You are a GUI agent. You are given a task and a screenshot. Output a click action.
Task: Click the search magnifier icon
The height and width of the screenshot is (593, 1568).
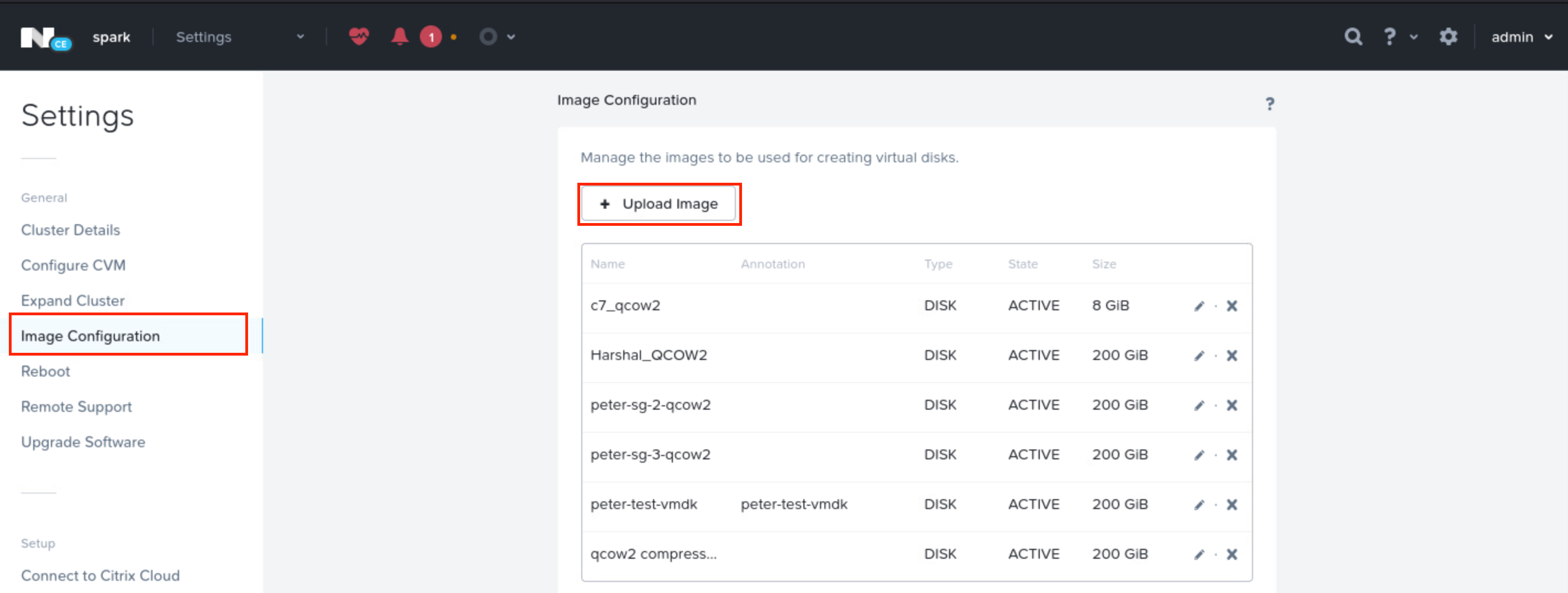(1353, 36)
